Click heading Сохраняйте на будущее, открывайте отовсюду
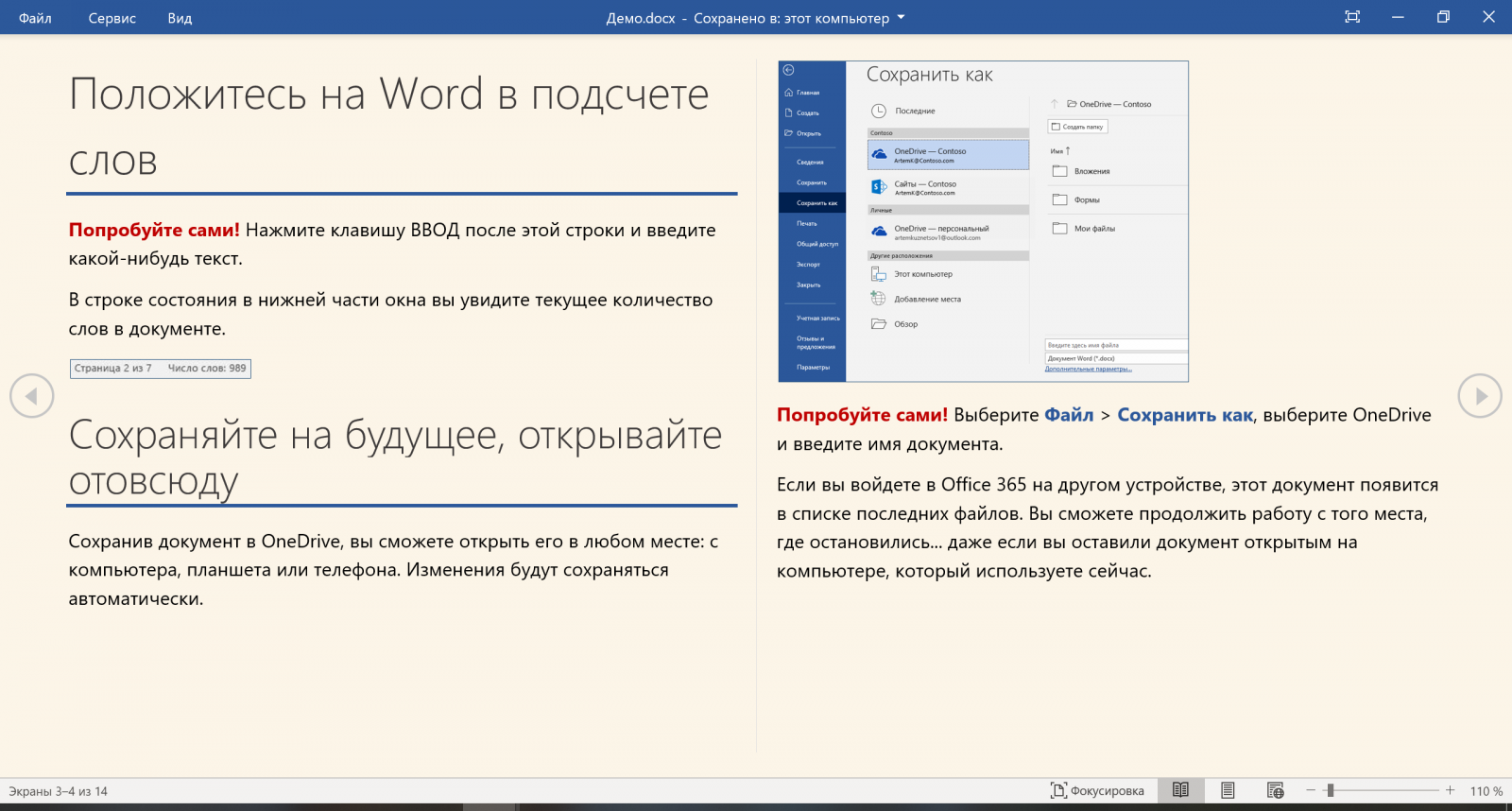 point(395,457)
